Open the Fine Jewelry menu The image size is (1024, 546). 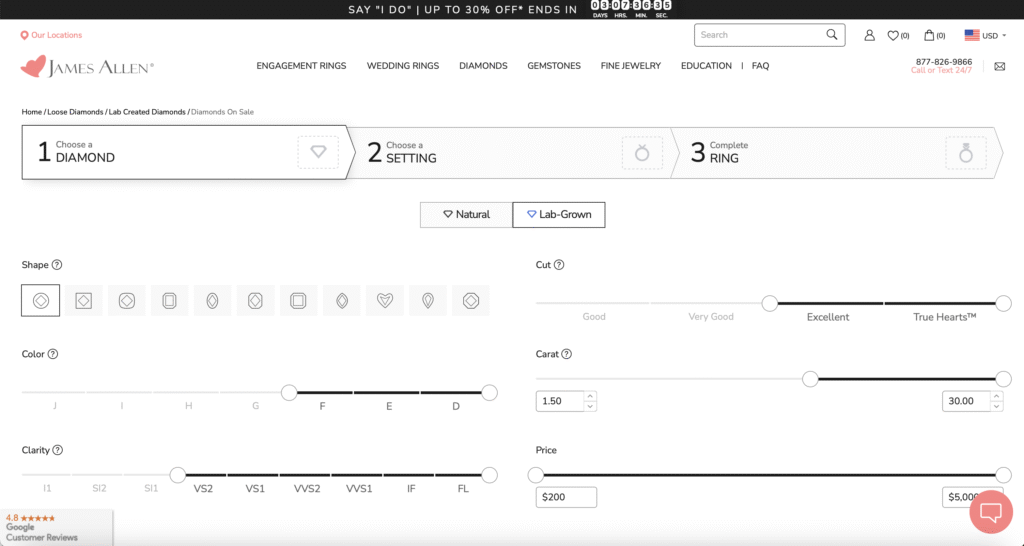pyautogui.click(x=630, y=66)
